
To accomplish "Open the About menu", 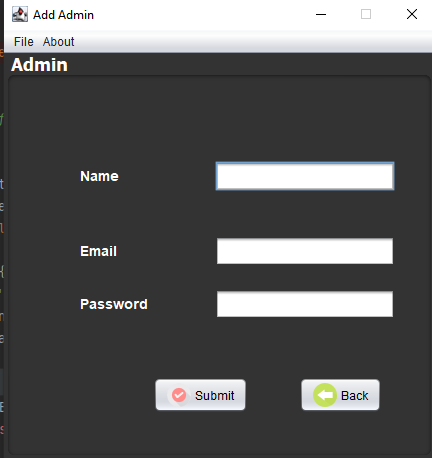I will [59, 42].
